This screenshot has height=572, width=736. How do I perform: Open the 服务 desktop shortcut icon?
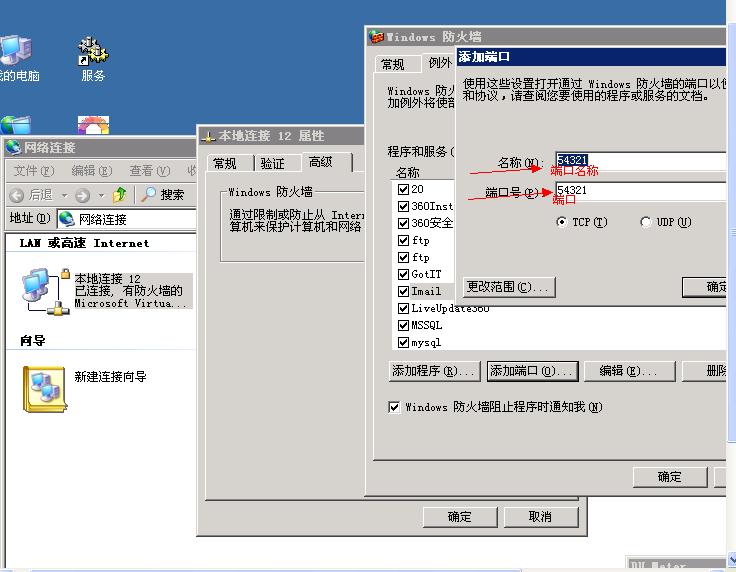pos(93,52)
